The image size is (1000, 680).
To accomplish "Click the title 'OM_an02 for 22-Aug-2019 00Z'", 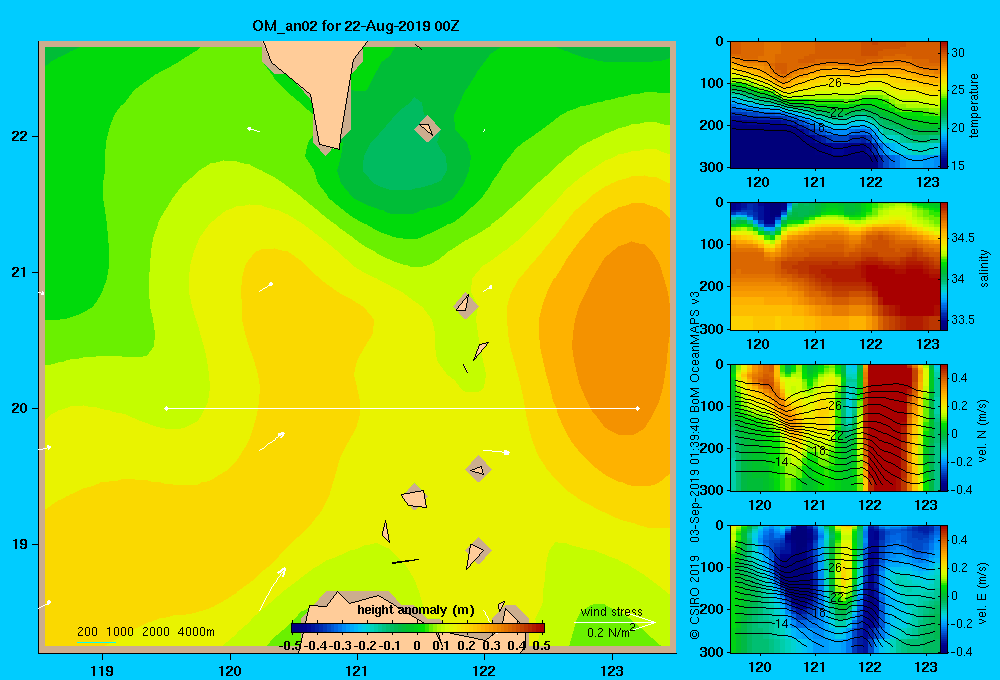I will [x=356, y=26].
